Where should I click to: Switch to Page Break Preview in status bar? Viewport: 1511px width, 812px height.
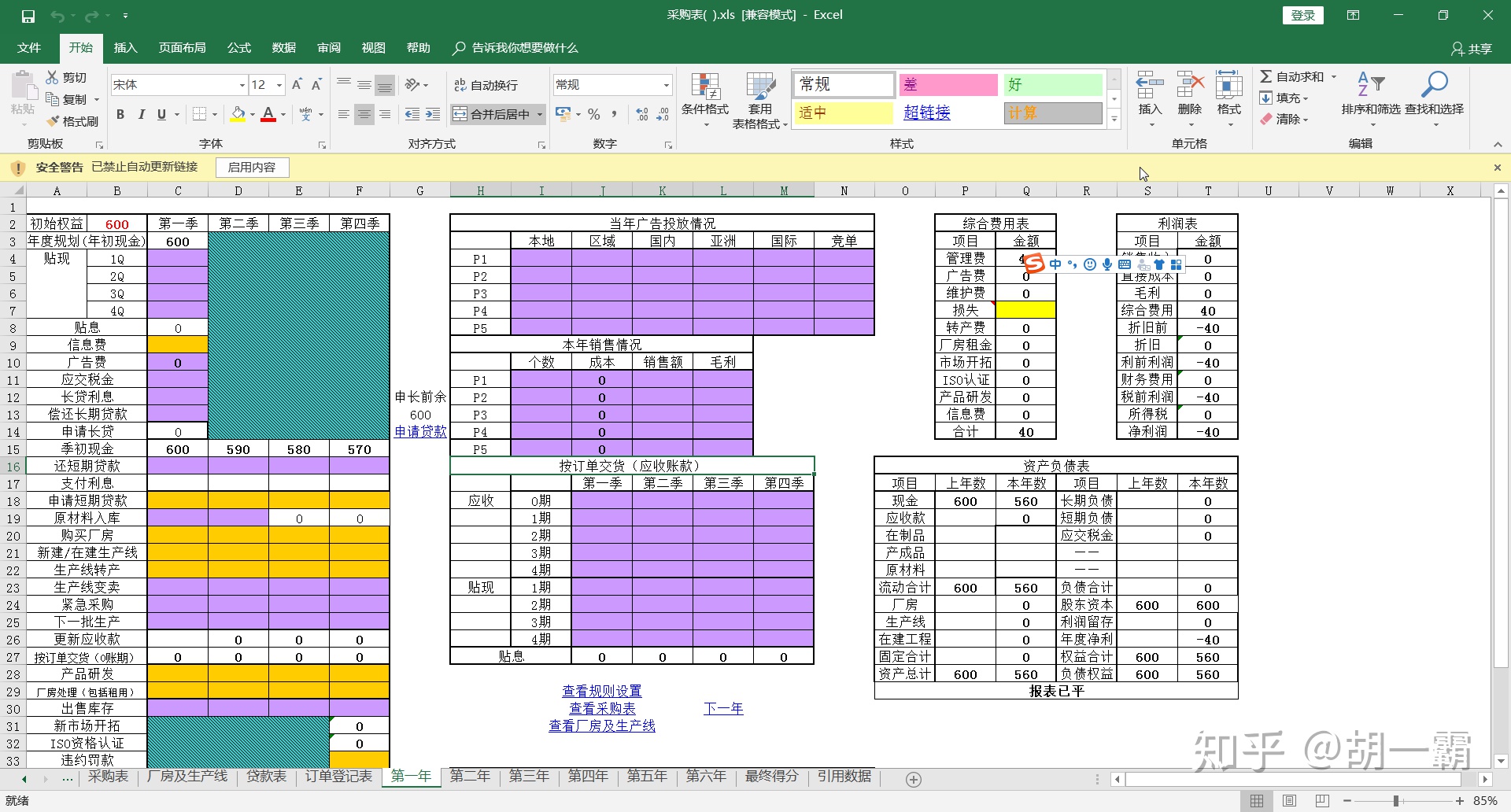[x=1322, y=801]
